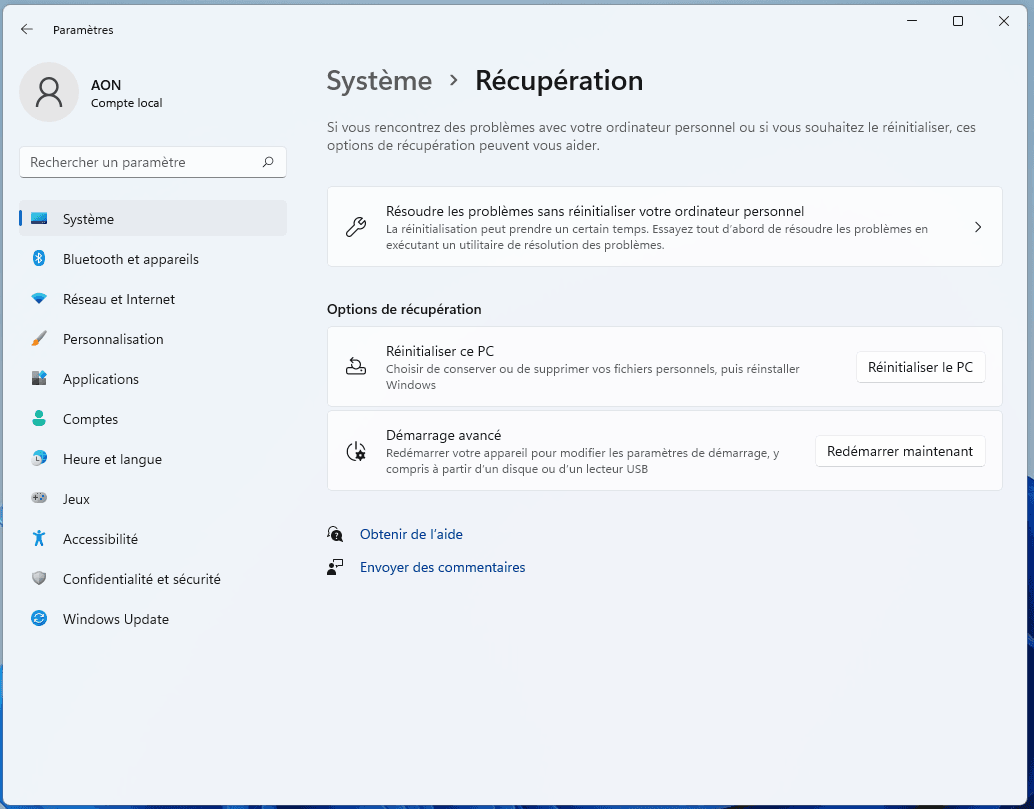Screen dimensions: 1034x809
Task: Click the Wi-Fi network icon in the sidebar
Action: point(39,299)
